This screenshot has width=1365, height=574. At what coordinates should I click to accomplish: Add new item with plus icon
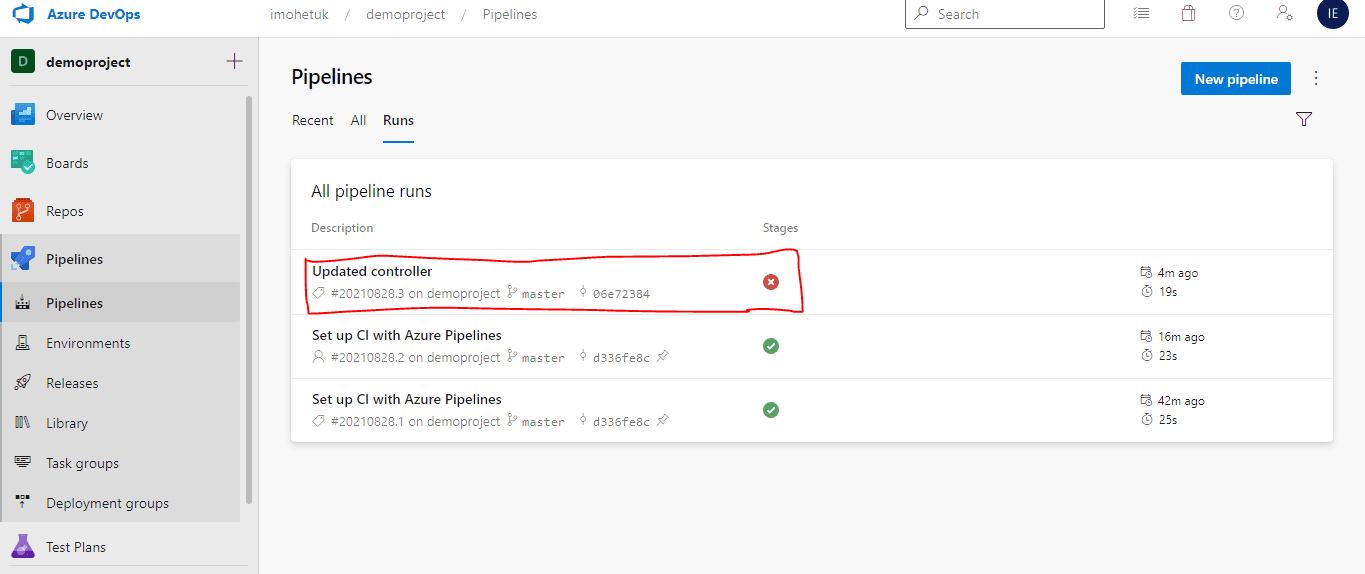pos(234,62)
